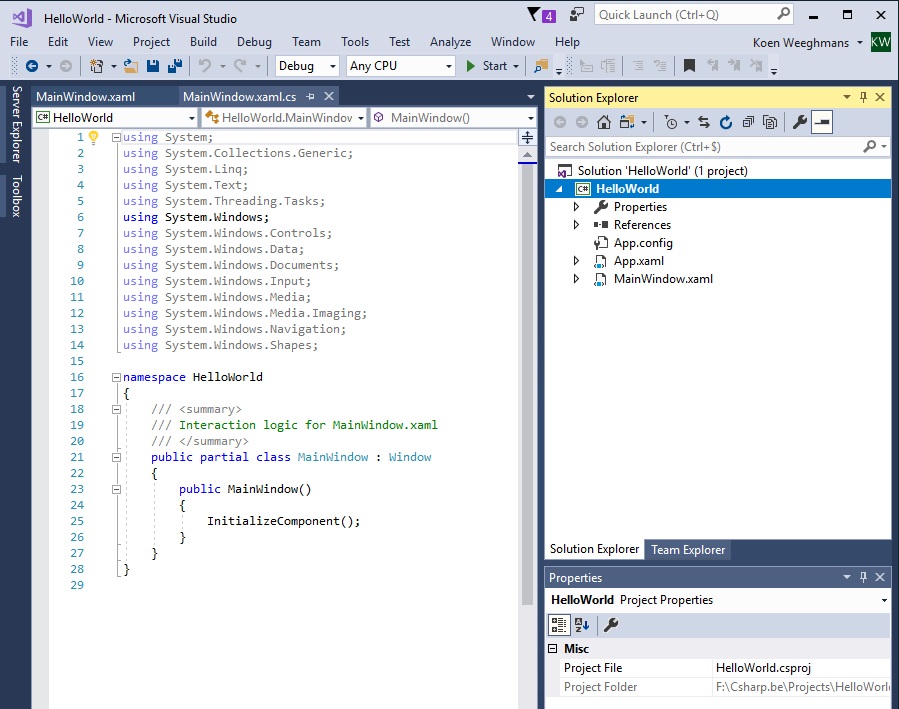Click the Navigate Backward arrow icon
Viewport: 899px width, 709px height.
pyautogui.click(x=32, y=66)
